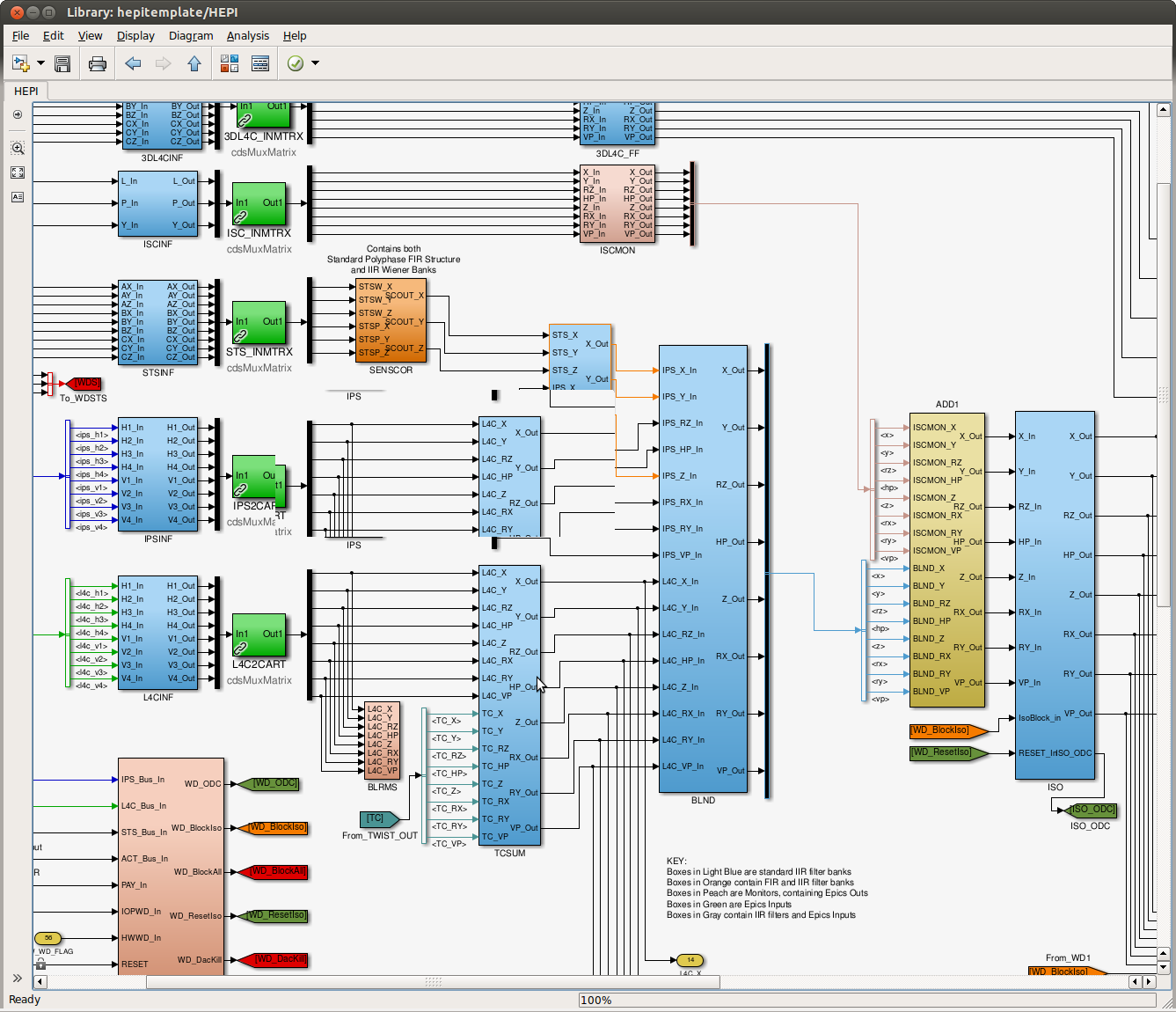Open the Edit menu
This screenshot has width=1176, height=1012.
click(x=54, y=36)
